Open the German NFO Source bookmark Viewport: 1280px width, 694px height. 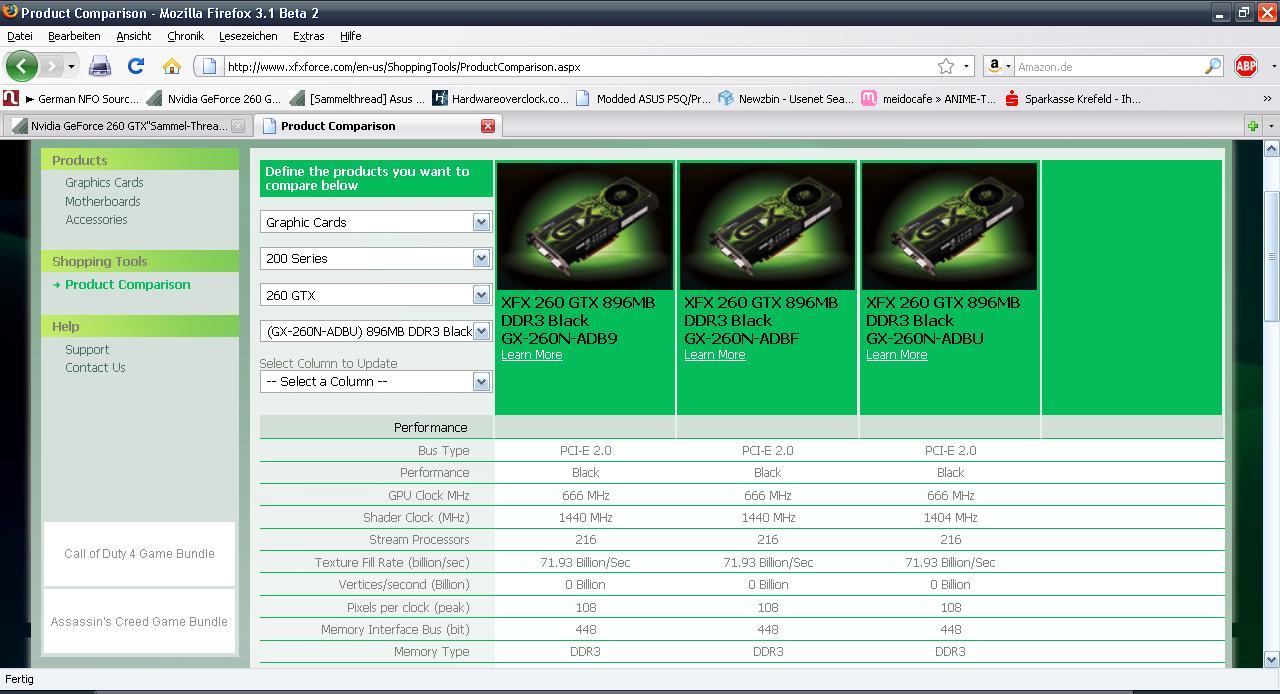pos(71,98)
